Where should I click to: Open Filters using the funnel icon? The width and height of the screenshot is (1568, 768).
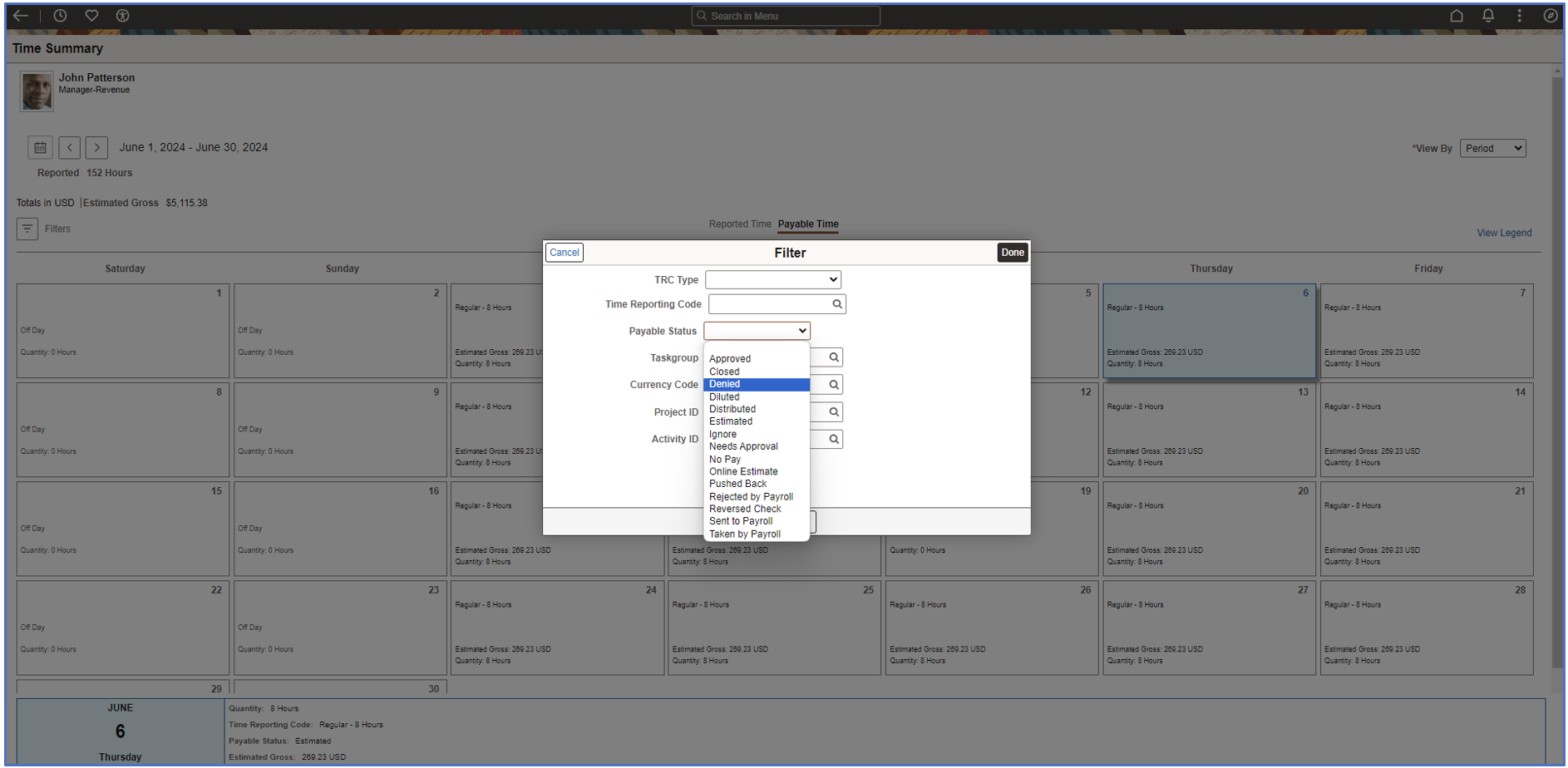pyautogui.click(x=27, y=229)
